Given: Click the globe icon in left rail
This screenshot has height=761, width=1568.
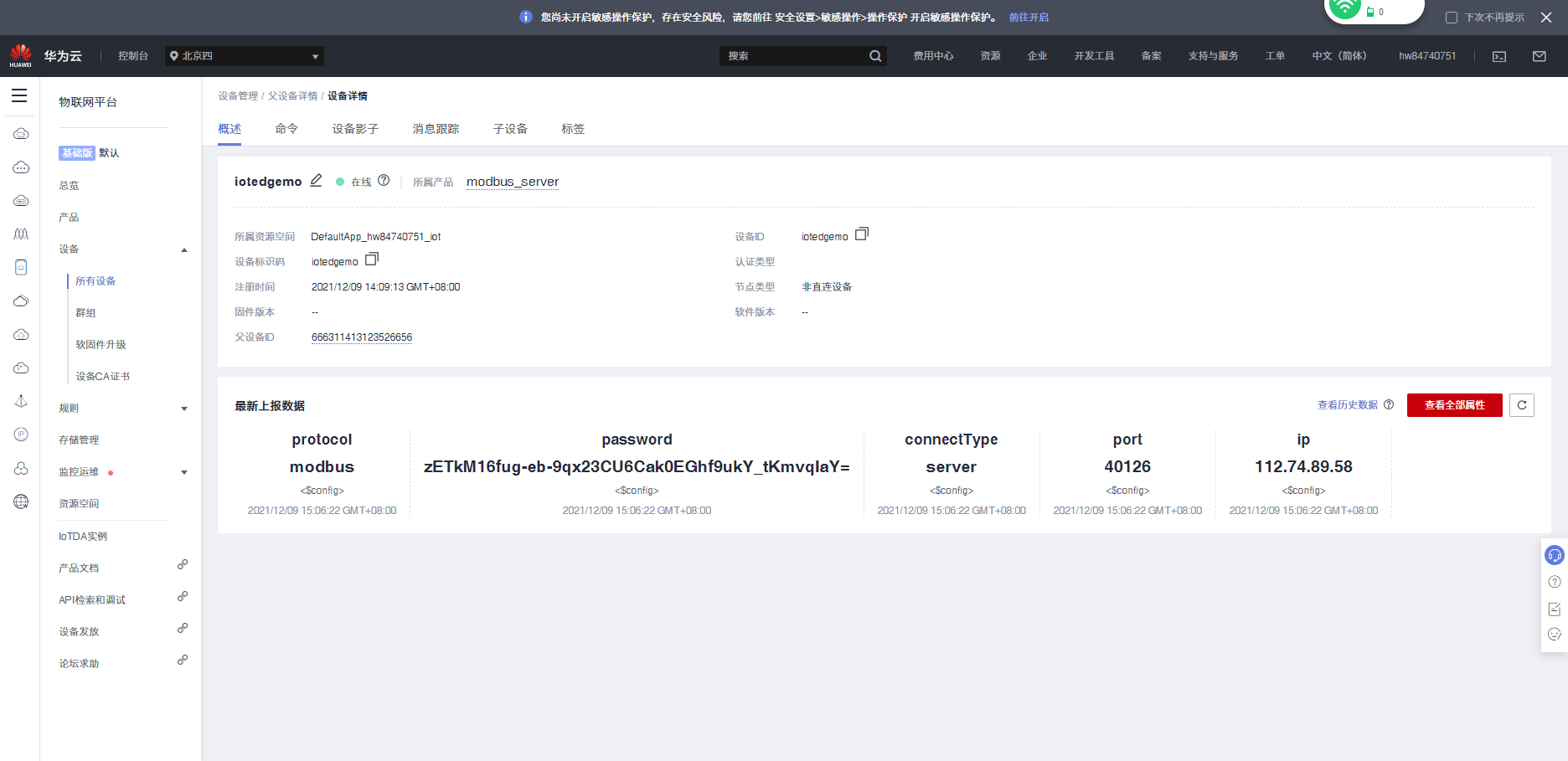Looking at the screenshot, I should (21, 501).
